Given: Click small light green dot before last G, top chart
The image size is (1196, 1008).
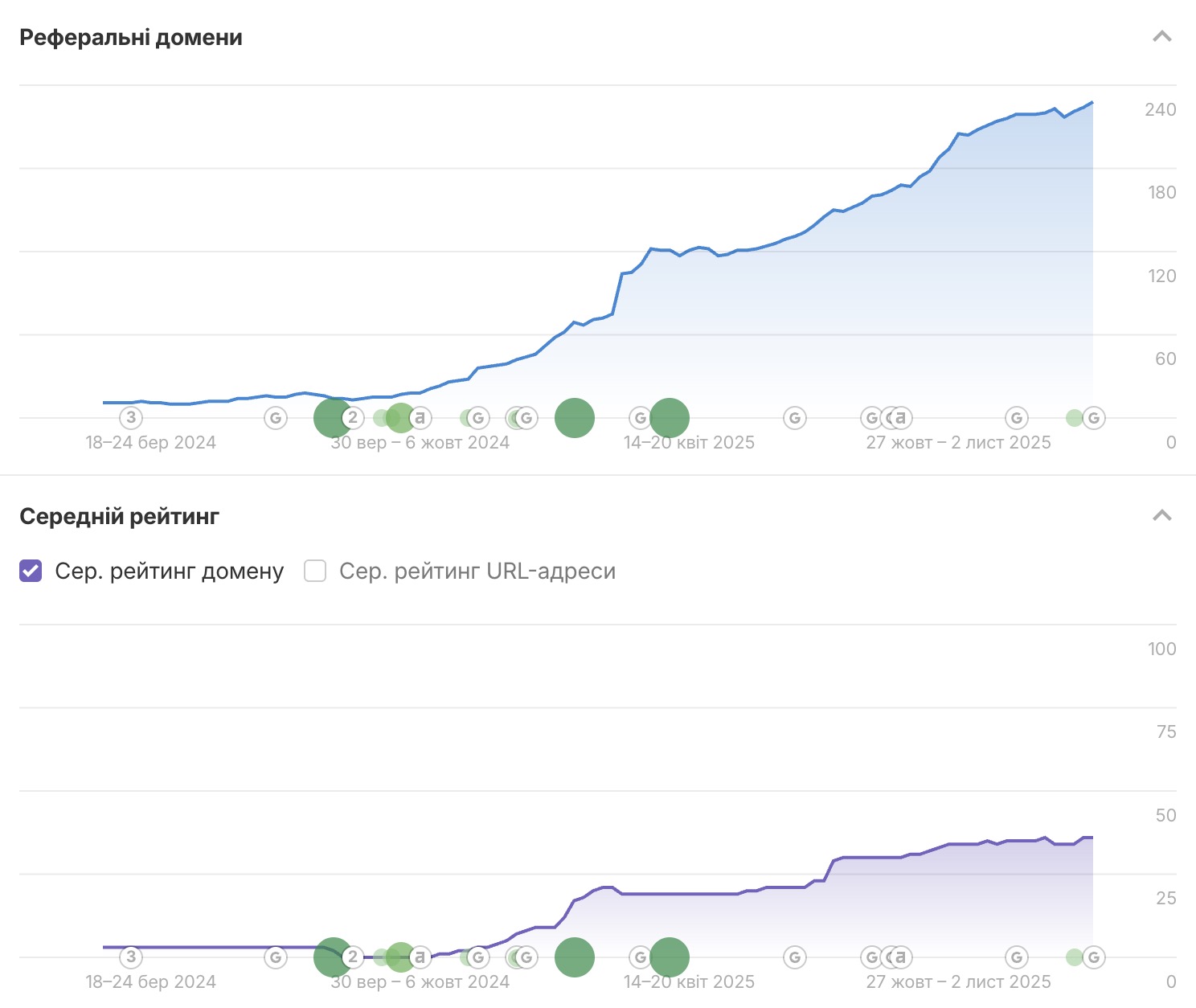Looking at the screenshot, I should pyautogui.click(x=1074, y=418).
